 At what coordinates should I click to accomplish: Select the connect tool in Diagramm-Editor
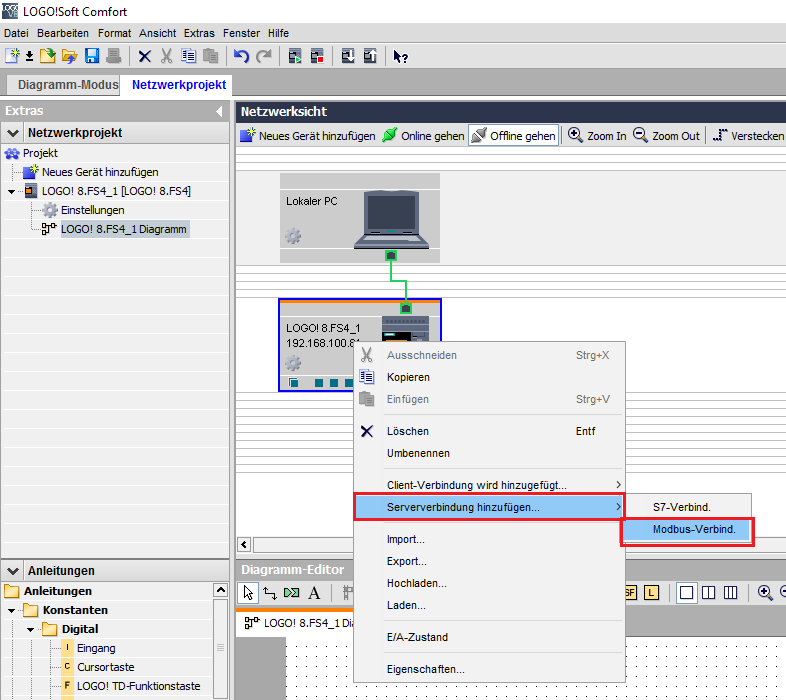click(270, 593)
